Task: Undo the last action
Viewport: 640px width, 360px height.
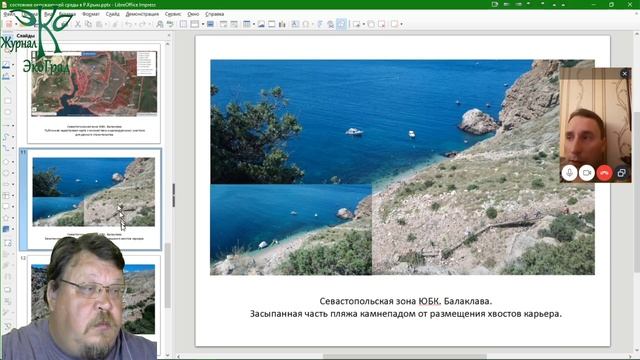Action: click(x=128, y=24)
